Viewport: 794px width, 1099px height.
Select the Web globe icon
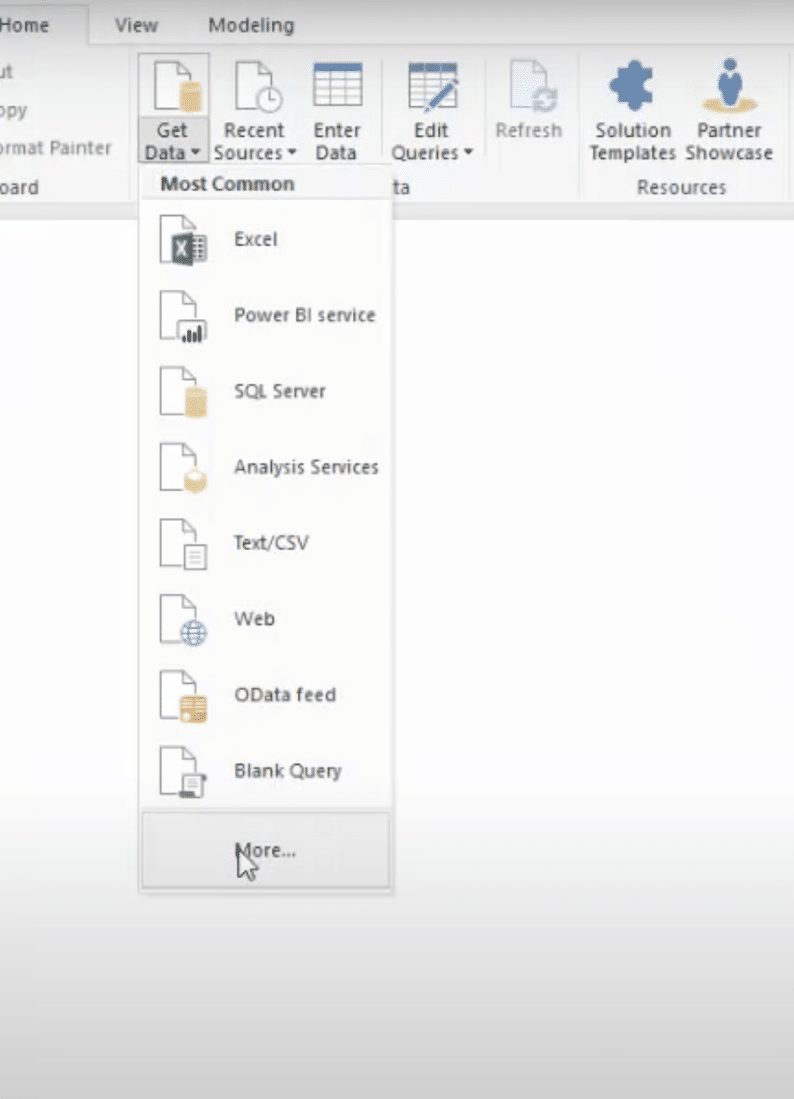pos(182,620)
